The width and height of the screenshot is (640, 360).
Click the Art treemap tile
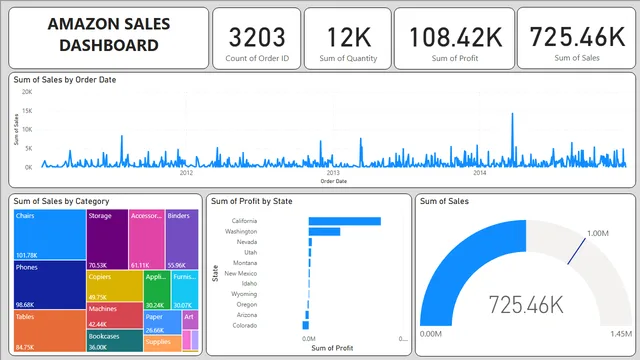click(x=190, y=320)
